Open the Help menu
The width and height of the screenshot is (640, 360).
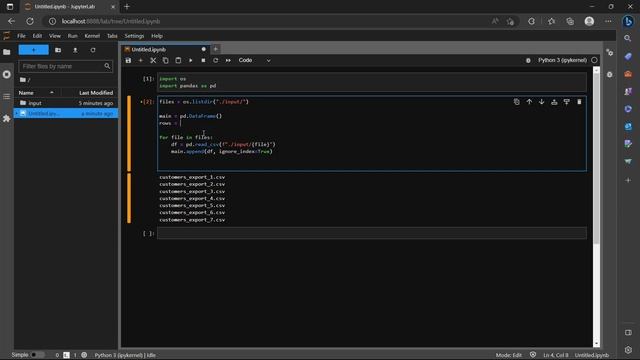pyautogui.click(x=157, y=36)
